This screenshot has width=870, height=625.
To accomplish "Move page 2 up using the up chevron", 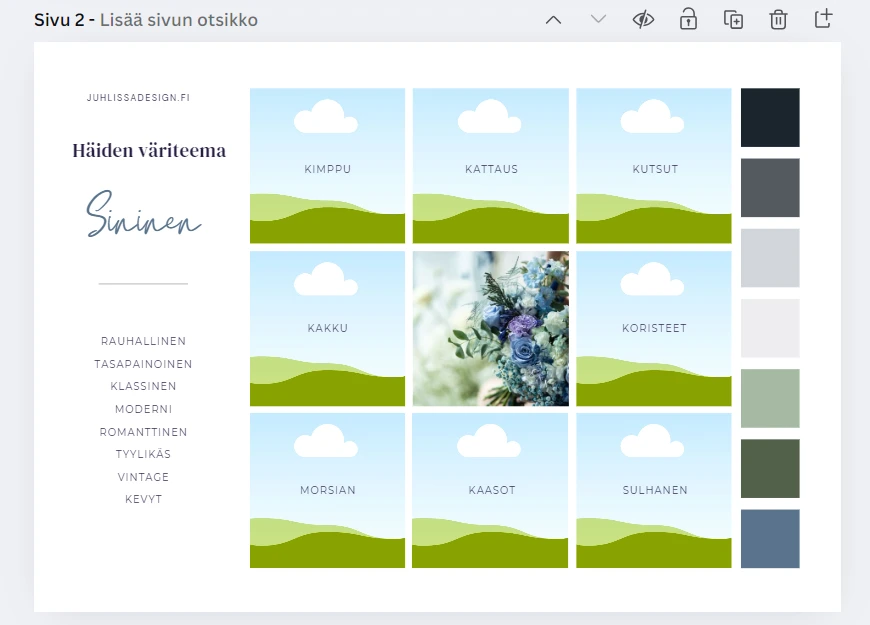I will click(553, 18).
